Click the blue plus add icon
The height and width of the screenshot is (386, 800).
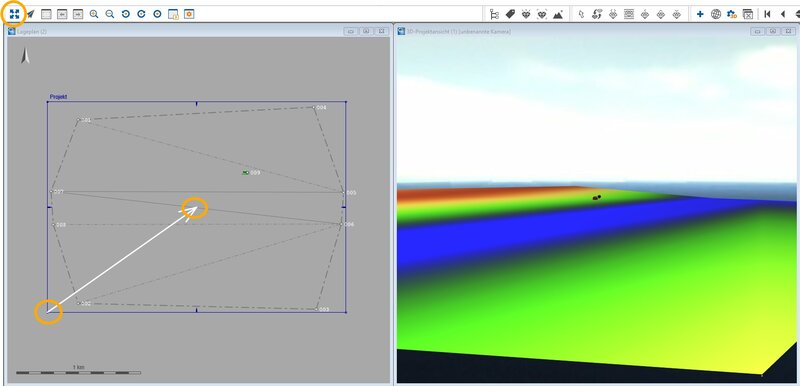[x=700, y=14]
